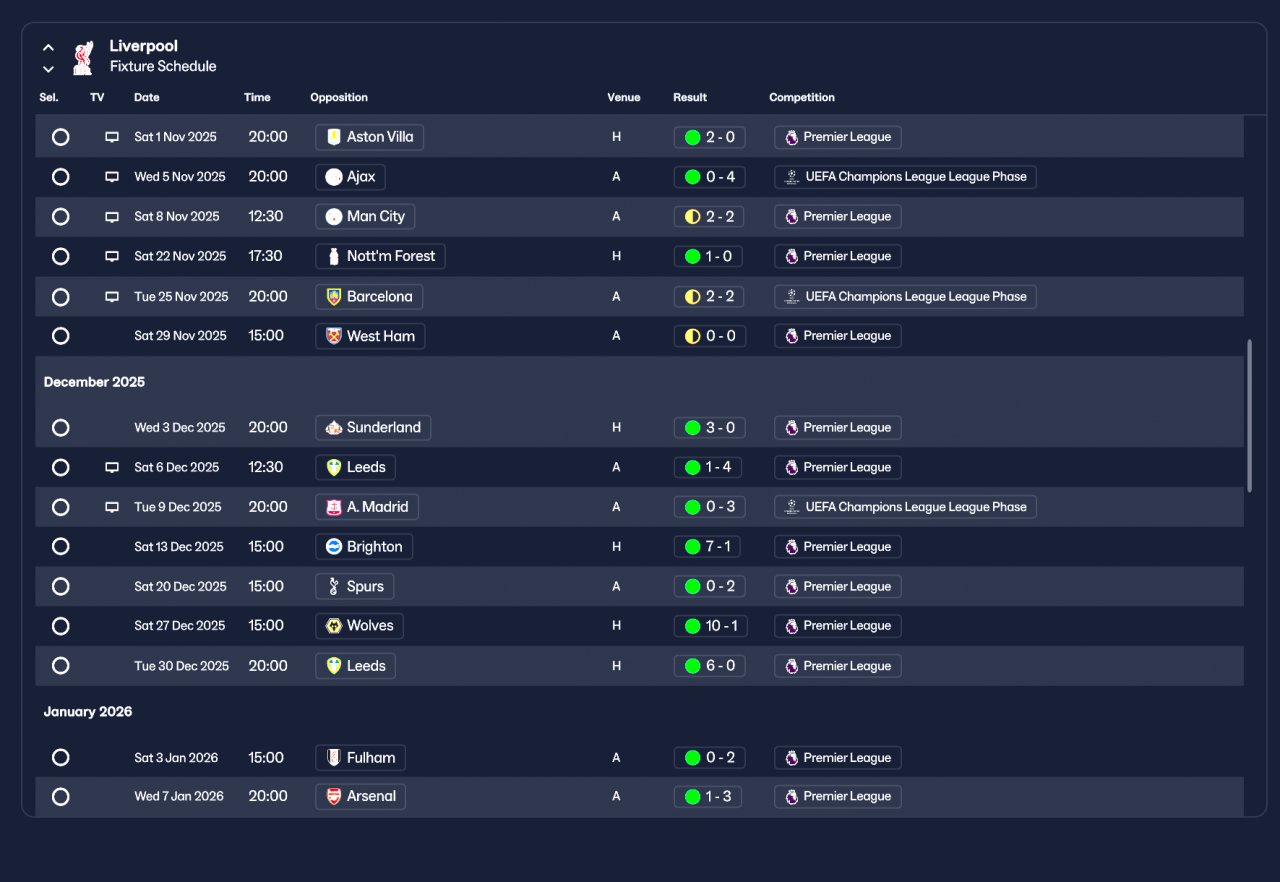1280x882 pixels.
Task: Open Champions League competition on Barcelona row
Action: point(906,297)
